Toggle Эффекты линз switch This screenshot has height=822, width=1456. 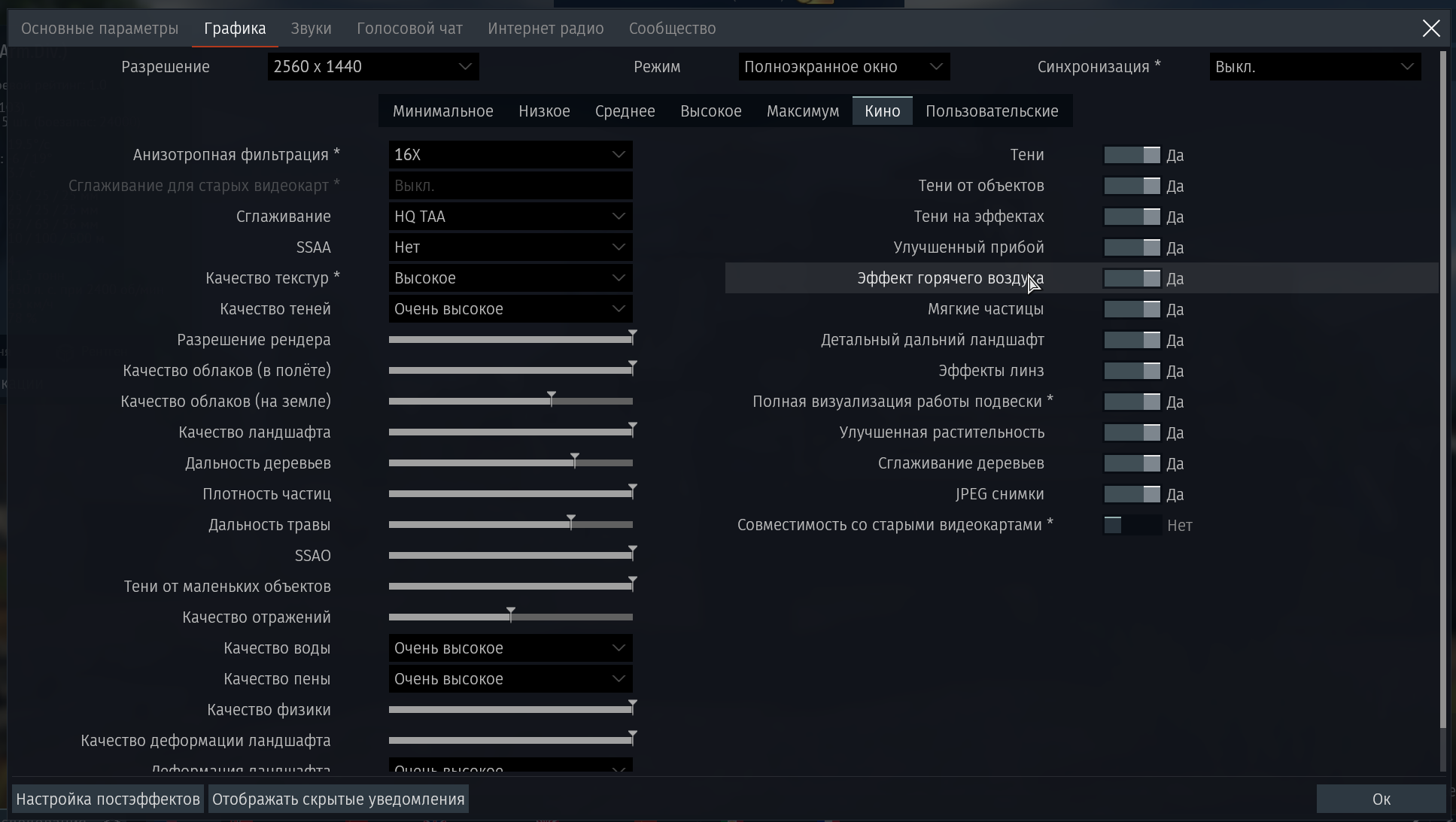click(x=1132, y=371)
